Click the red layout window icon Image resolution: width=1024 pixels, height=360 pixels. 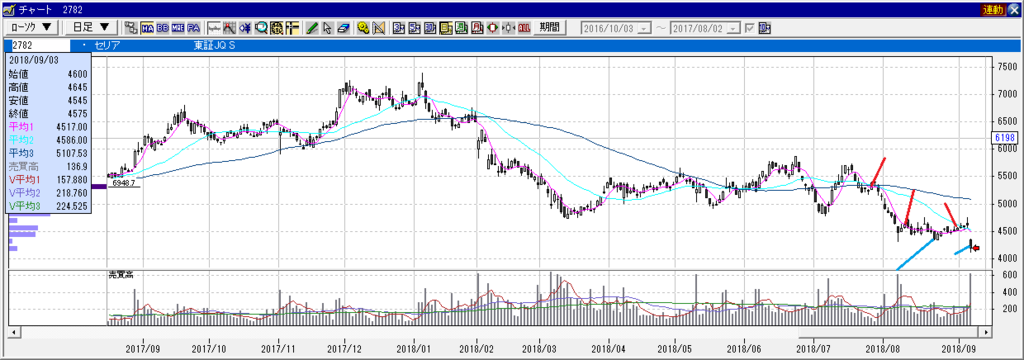[477, 27]
